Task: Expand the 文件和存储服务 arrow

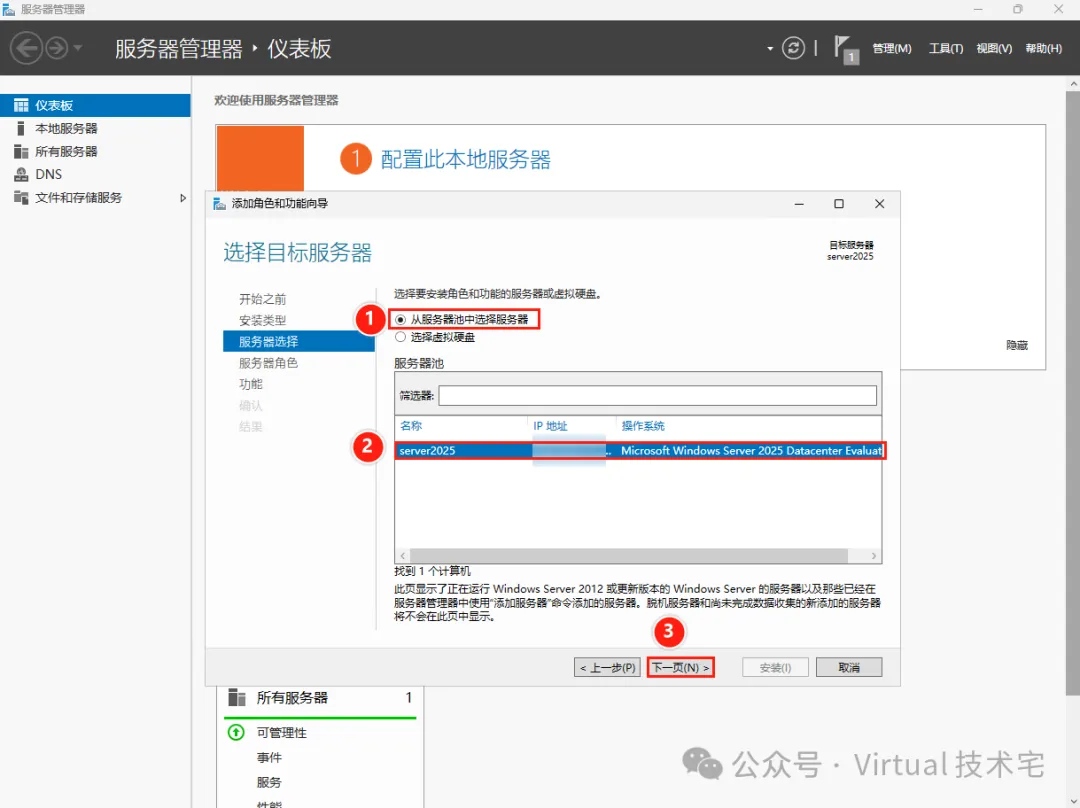Action: click(x=183, y=198)
